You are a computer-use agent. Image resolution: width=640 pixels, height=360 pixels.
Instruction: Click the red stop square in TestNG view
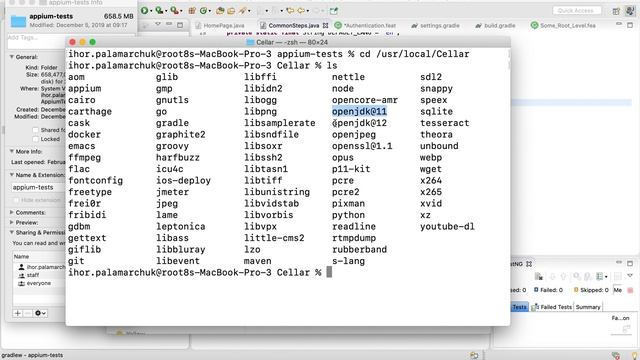coord(630,290)
